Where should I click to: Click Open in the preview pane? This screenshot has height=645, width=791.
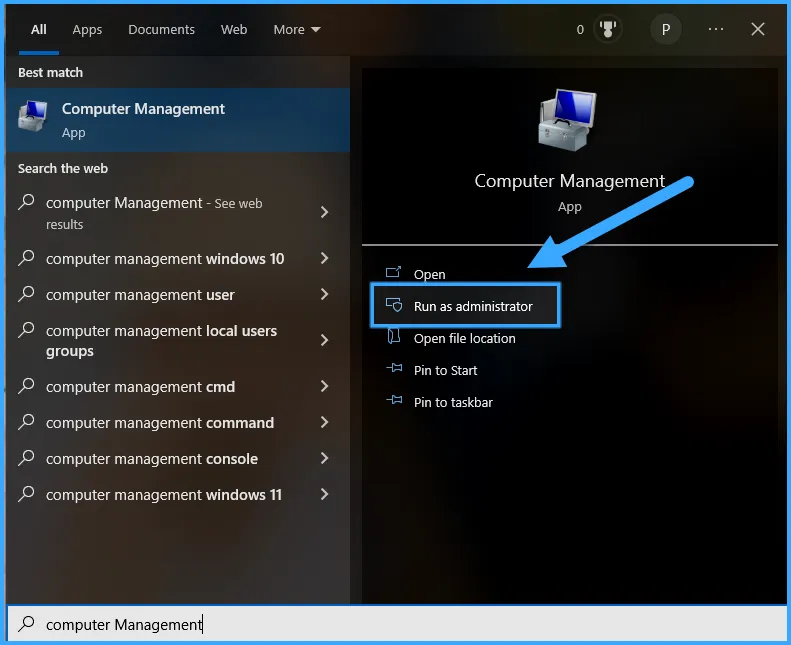tap(429, 274)
